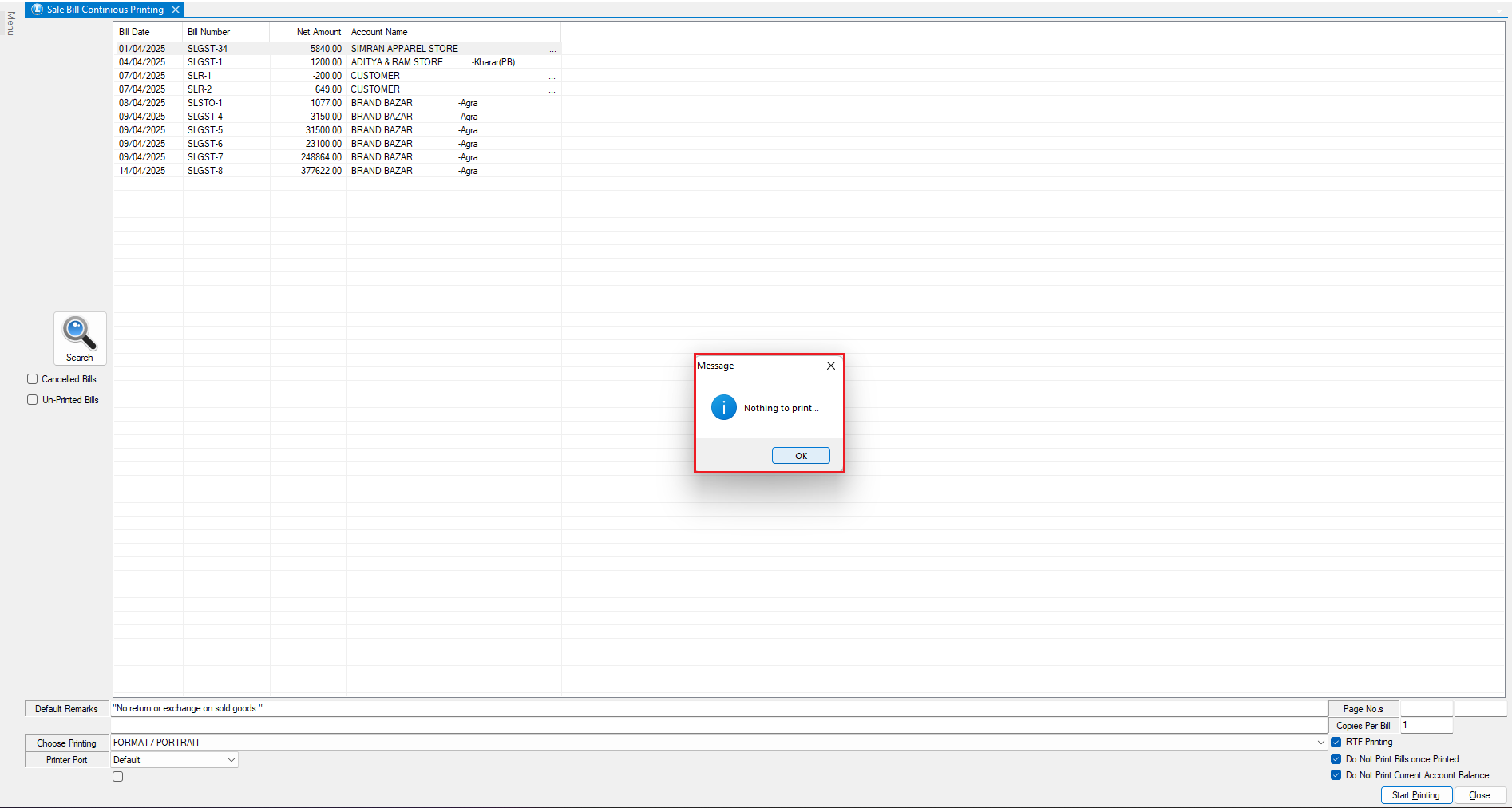
Task: Close the Message dialog with X
Action: [830, 366]
